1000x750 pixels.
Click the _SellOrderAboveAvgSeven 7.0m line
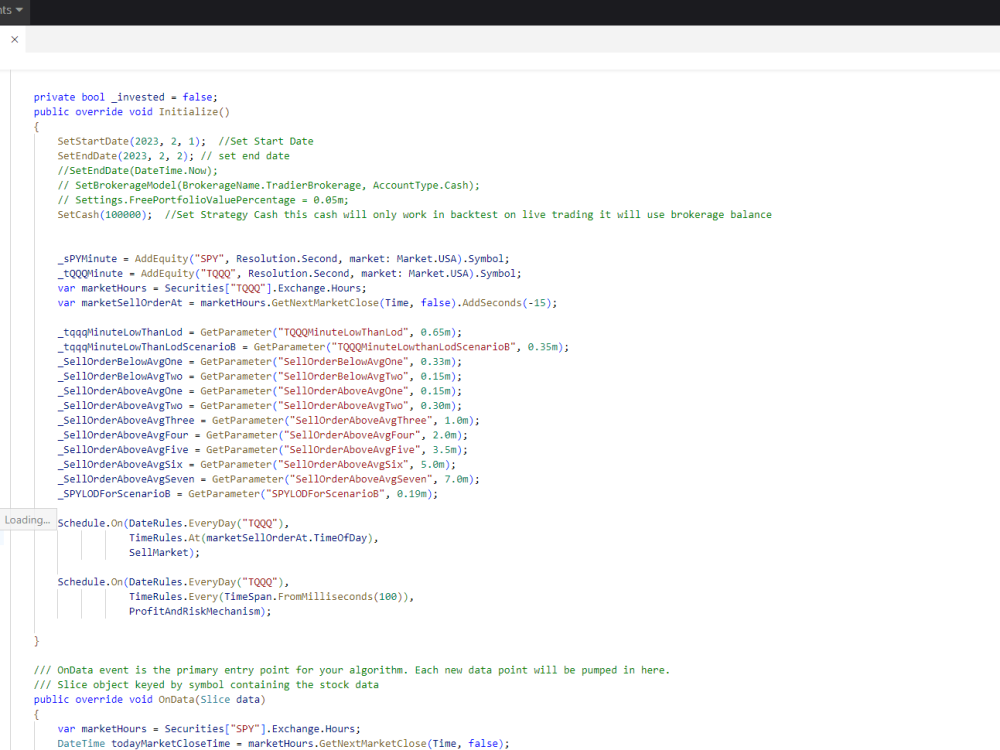click(x=268, y=478)
